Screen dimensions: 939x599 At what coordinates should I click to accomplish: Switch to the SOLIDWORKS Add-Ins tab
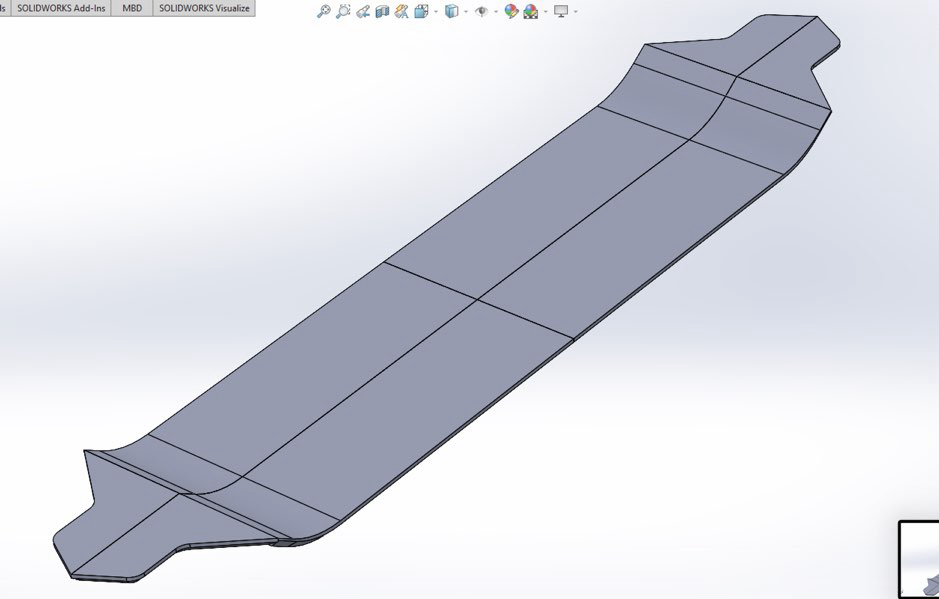point(61,8)
